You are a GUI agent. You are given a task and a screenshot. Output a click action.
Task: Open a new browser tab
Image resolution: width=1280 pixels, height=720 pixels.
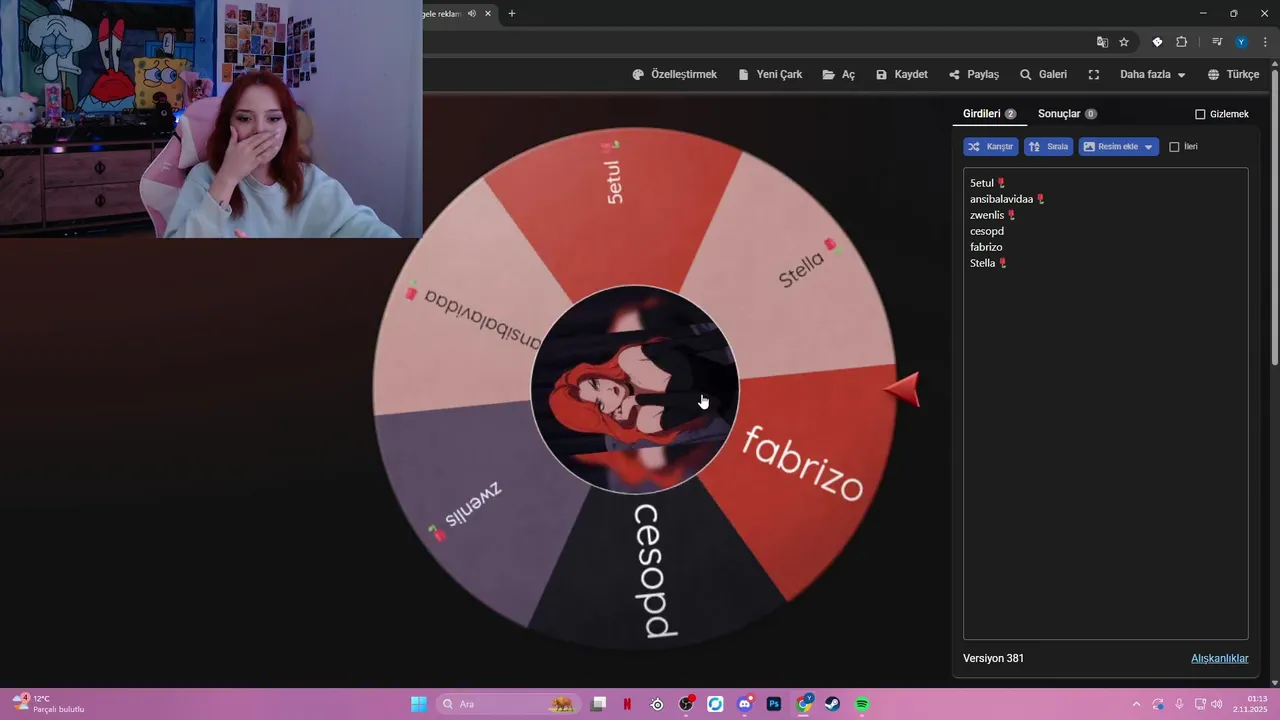coord(512,13)
